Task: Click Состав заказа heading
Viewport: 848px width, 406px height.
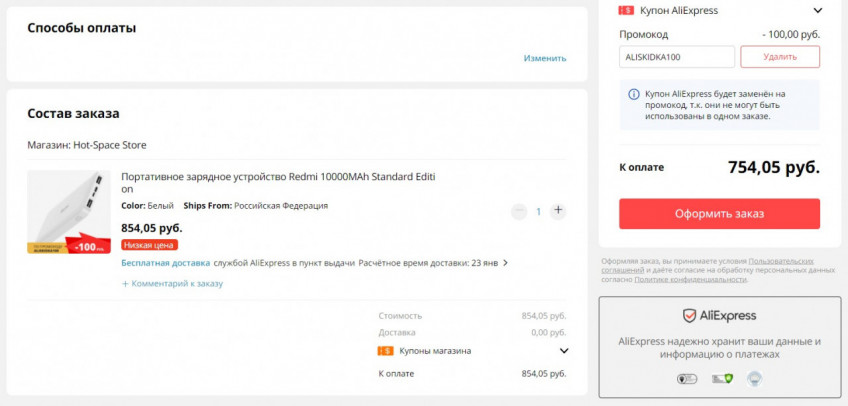Action: point(73,114)
